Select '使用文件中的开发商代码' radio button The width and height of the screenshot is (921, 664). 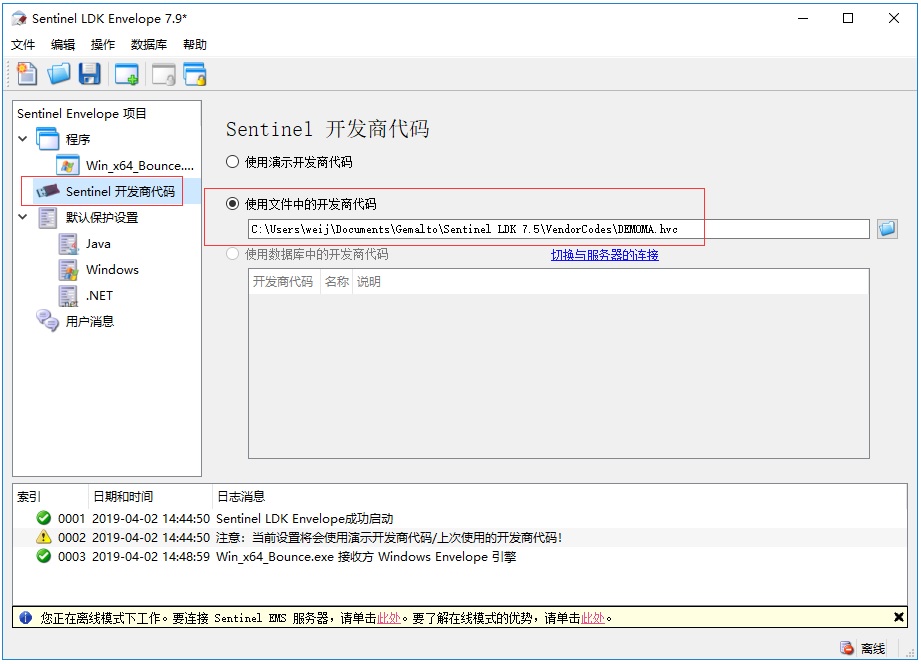(233, 204)
